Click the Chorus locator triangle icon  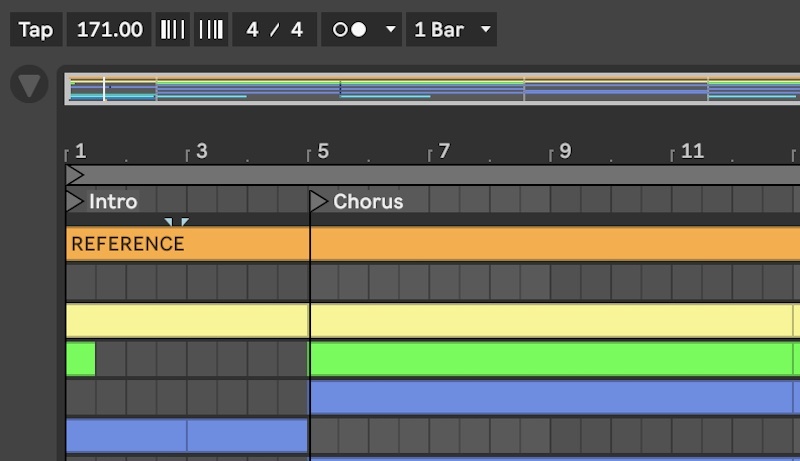tap(319, 201)
